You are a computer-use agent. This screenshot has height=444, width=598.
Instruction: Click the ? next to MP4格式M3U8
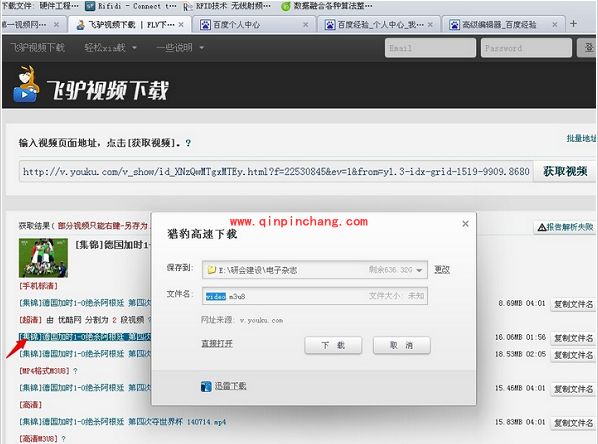[75, 371]
